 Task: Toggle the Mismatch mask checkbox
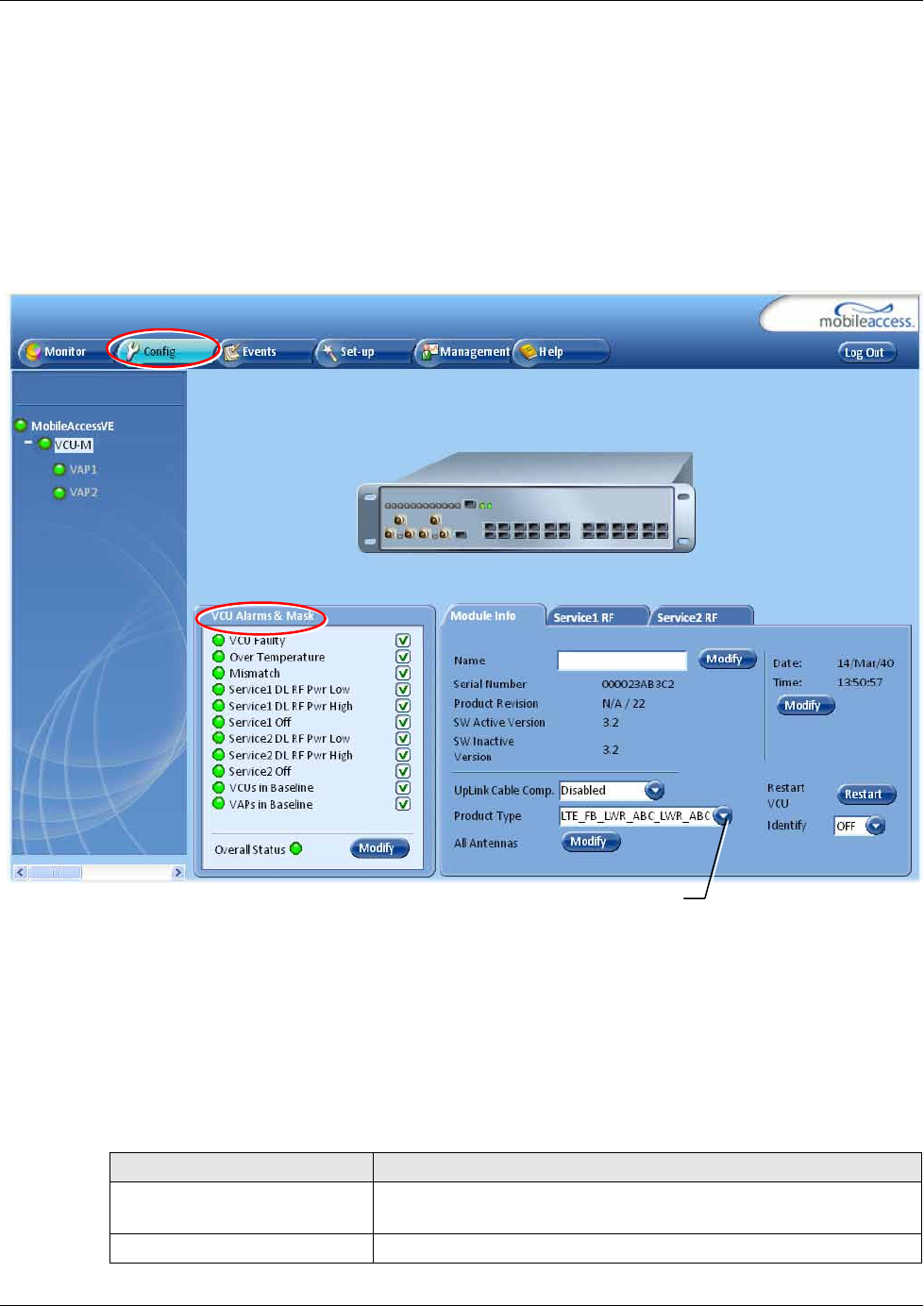pyautogui.click(x=403, y=673)
